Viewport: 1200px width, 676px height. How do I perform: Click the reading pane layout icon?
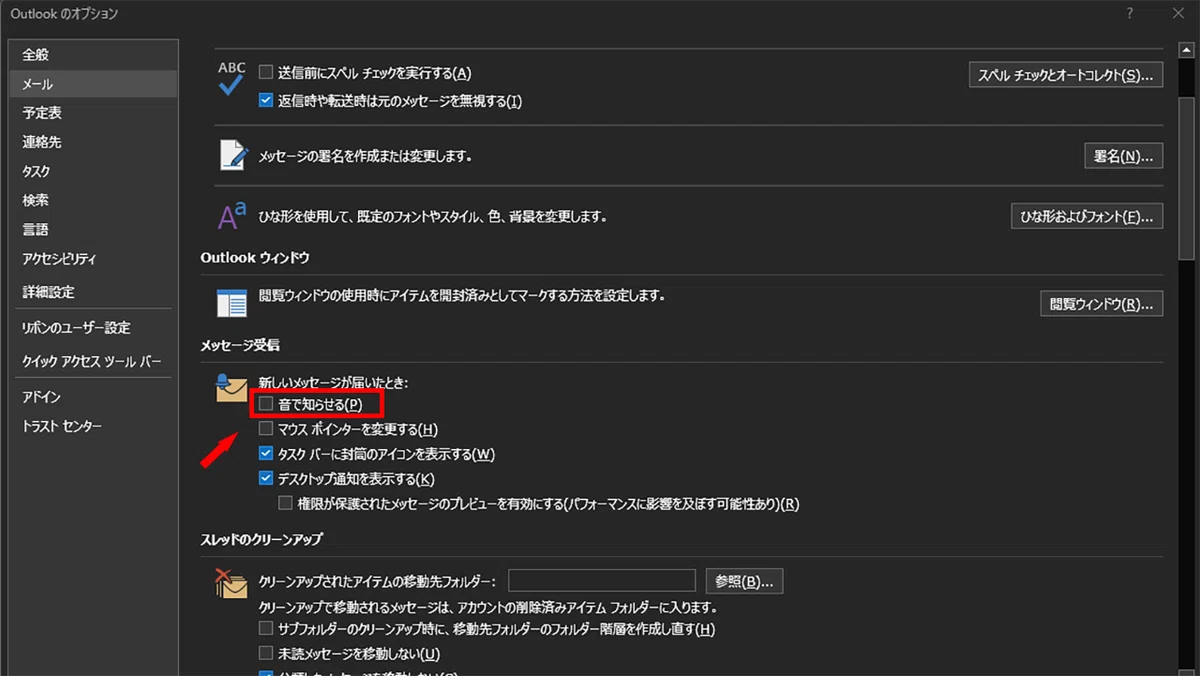(x=232, y=302)
